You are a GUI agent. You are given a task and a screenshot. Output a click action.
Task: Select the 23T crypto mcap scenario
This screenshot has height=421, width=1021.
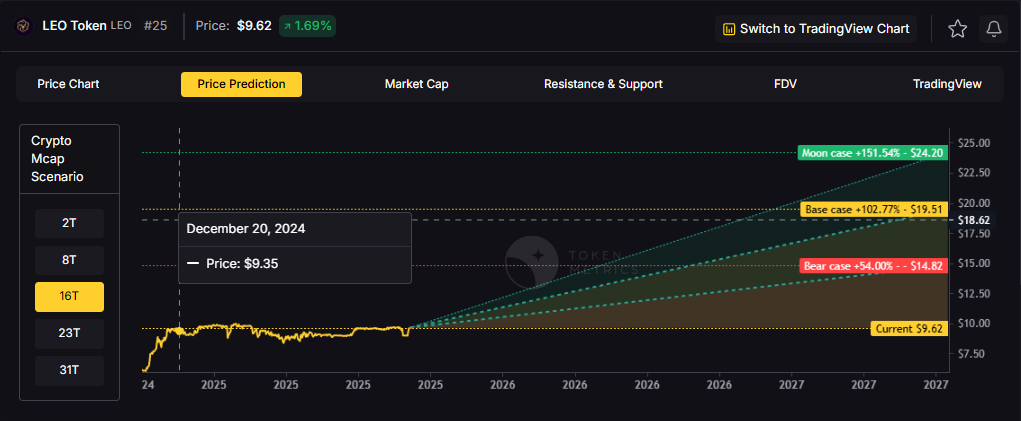click(x=69, y=334)
